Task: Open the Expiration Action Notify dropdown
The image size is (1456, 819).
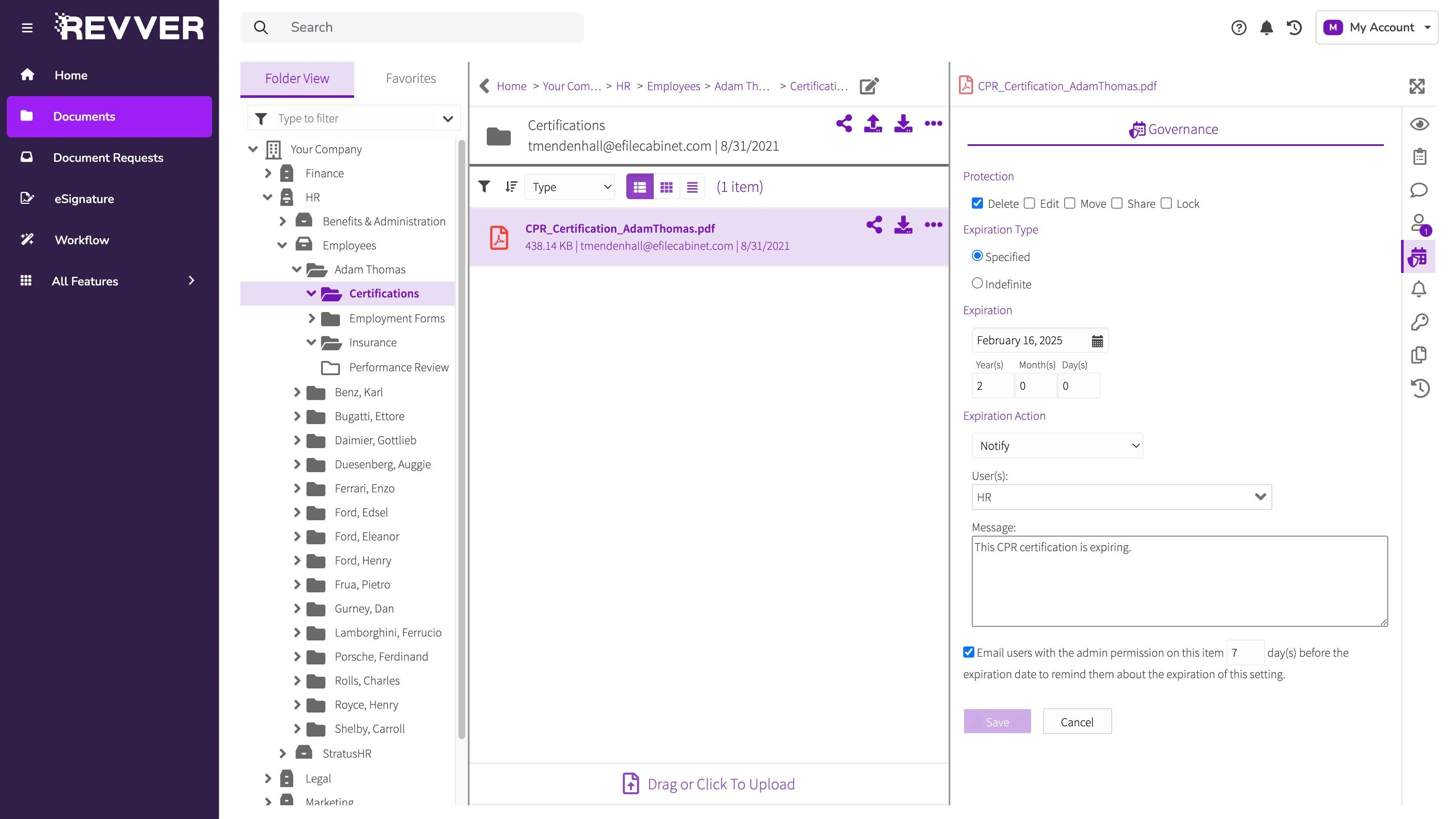Action: coord(1057,446)
